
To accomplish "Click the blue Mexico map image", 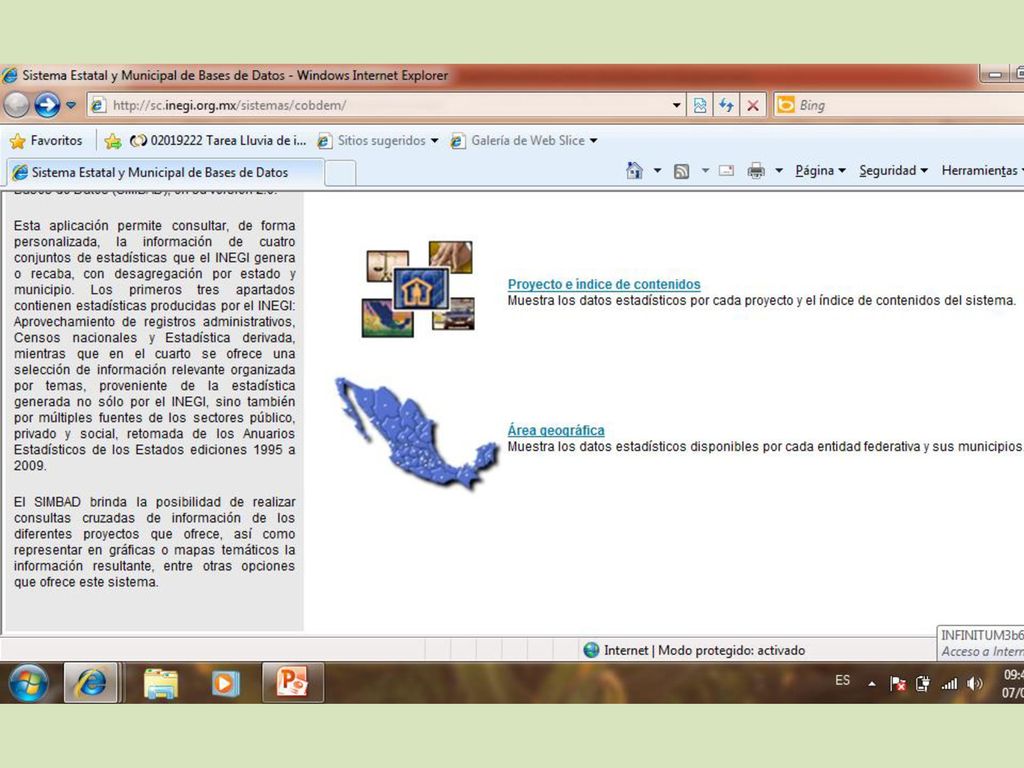I will pos(417,433).
